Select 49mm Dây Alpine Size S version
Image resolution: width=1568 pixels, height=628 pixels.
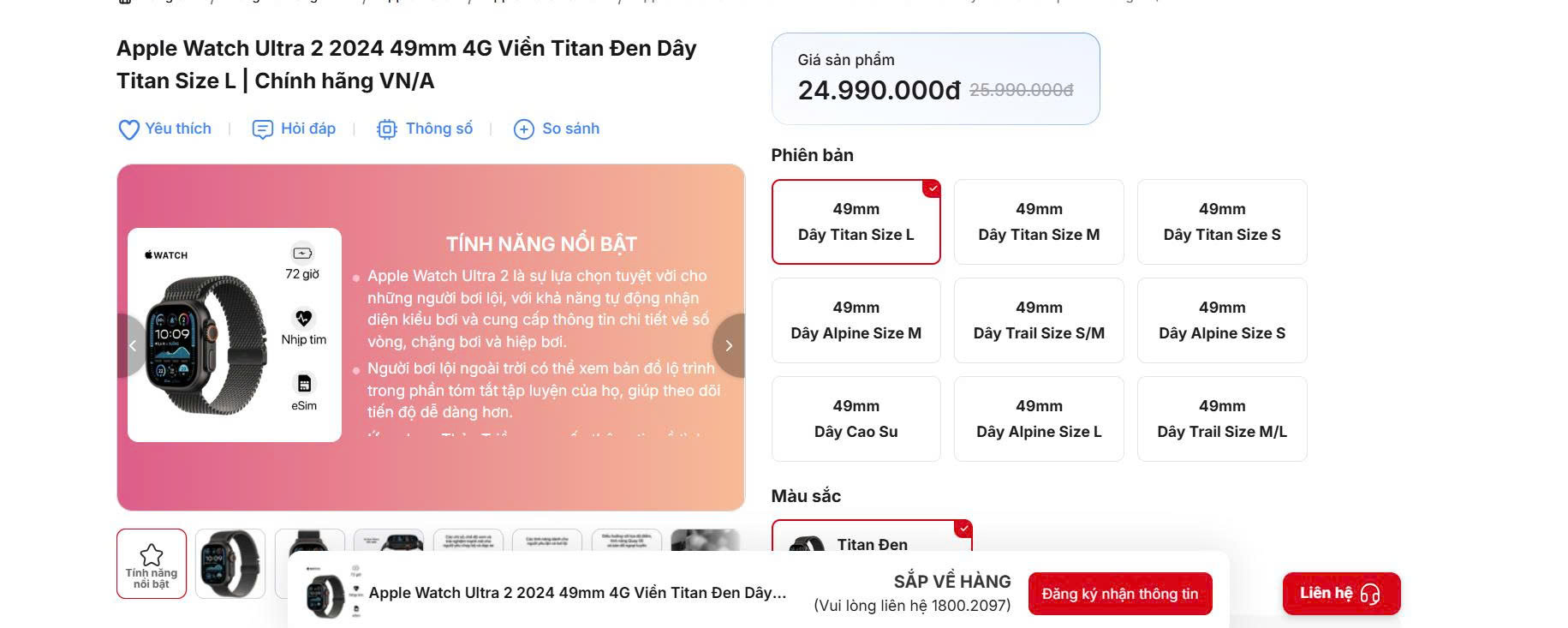click(x=1222, y=320)
